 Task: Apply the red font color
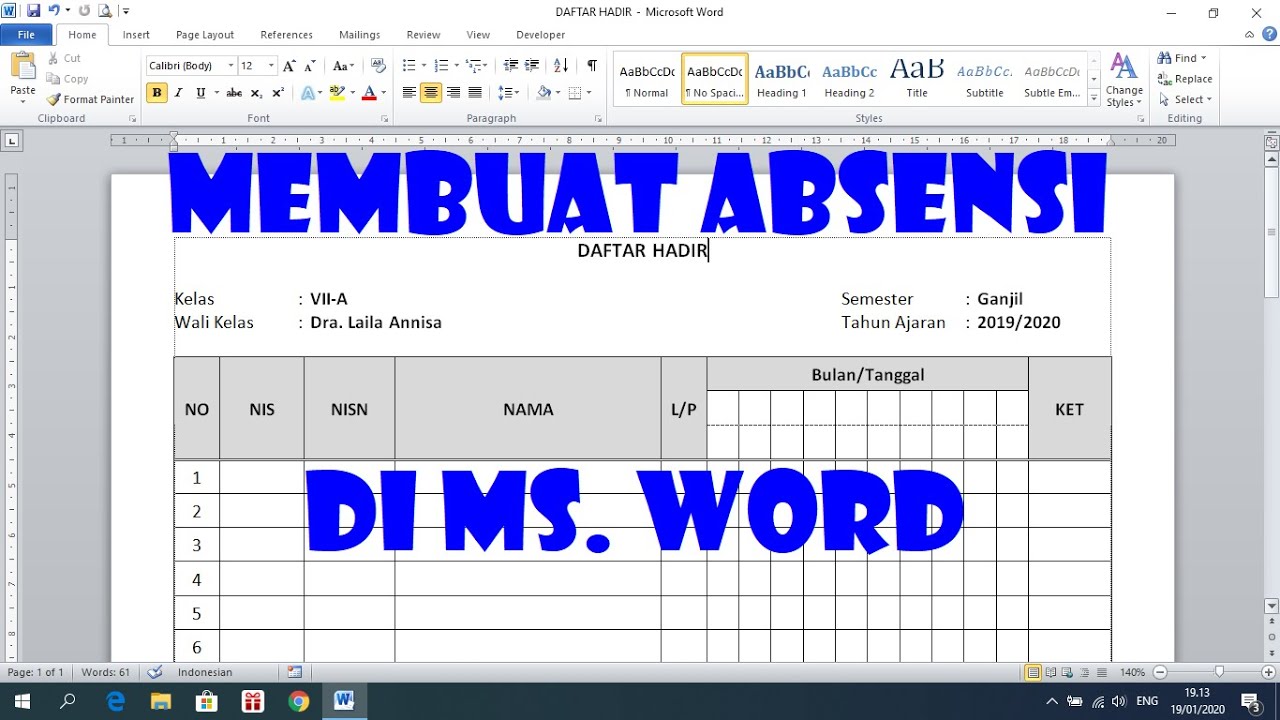(368, 93)
